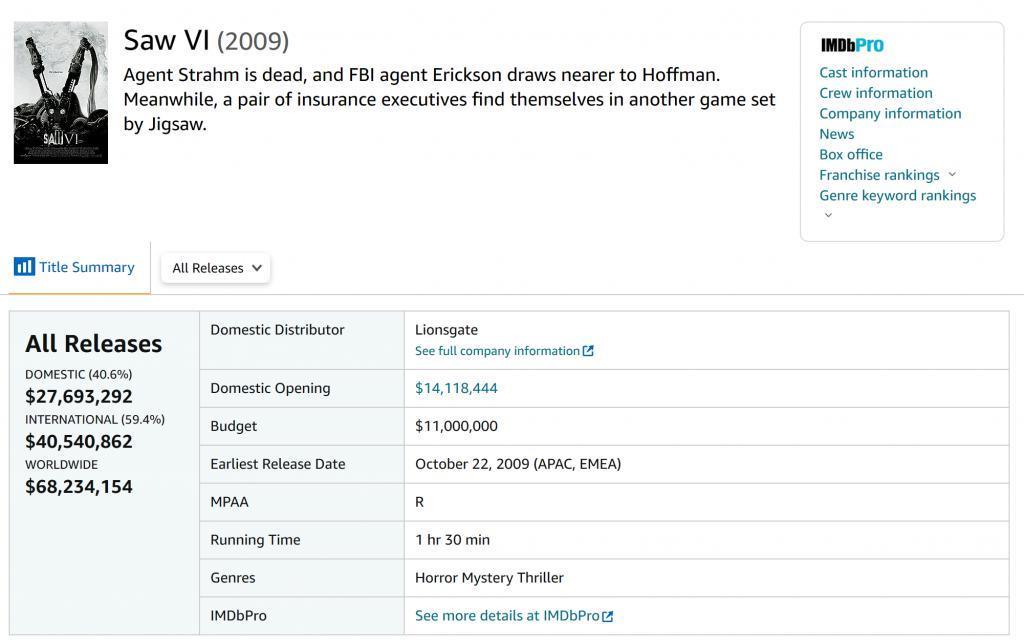The height and width of the screenshot is (643, 1024).
Task: Click See full company information link
Action: tap(497, 351)
